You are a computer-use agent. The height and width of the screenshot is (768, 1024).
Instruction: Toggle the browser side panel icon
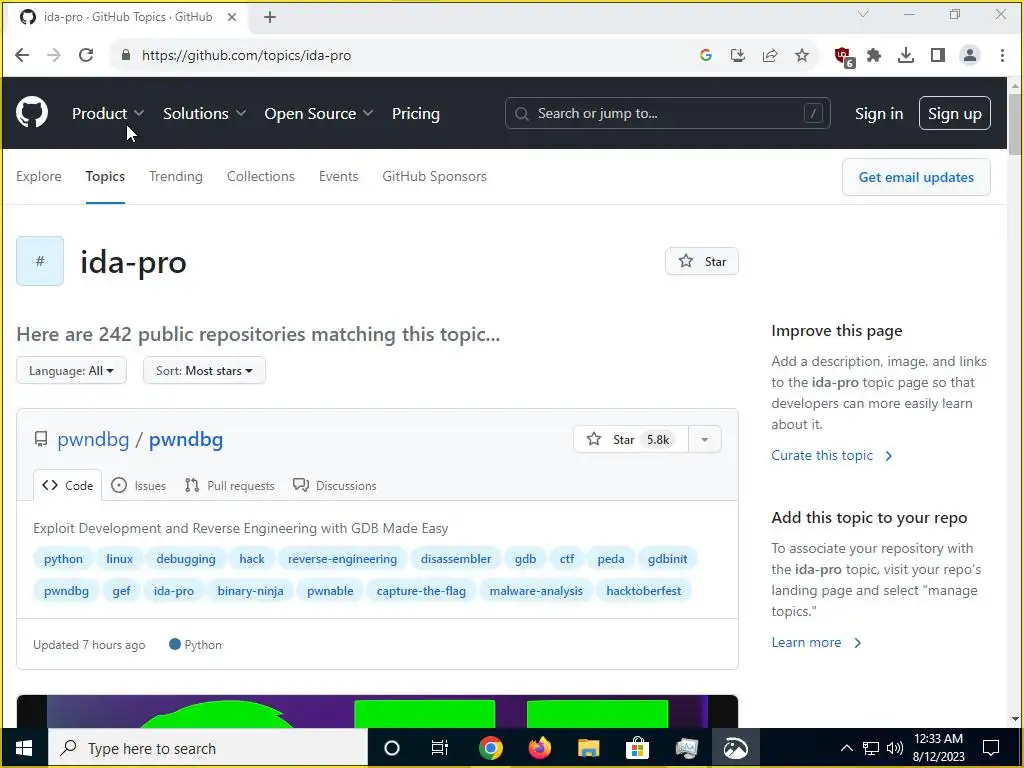coord(938,56)
